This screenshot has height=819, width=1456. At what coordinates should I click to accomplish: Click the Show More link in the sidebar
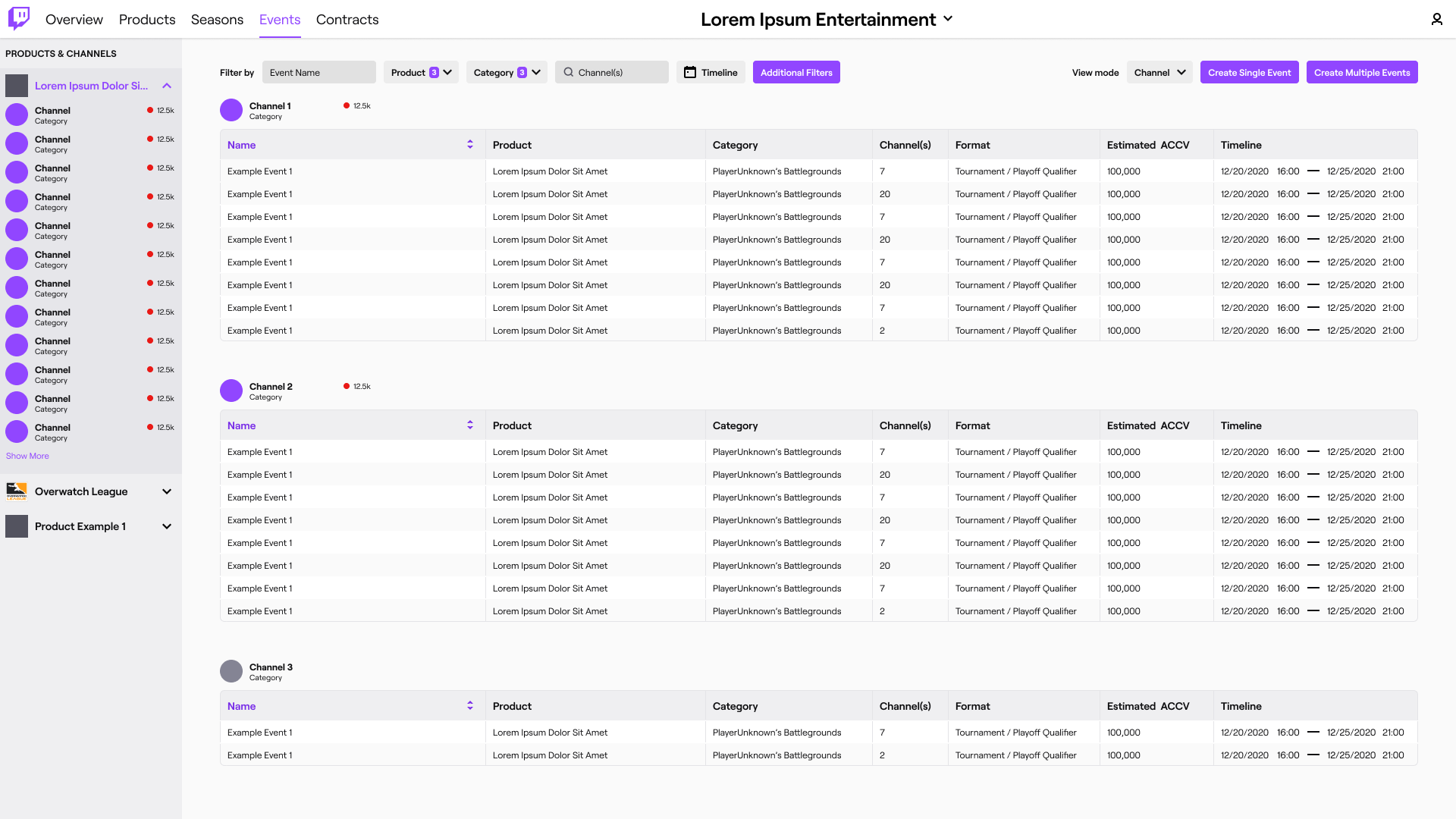[27, 455]
